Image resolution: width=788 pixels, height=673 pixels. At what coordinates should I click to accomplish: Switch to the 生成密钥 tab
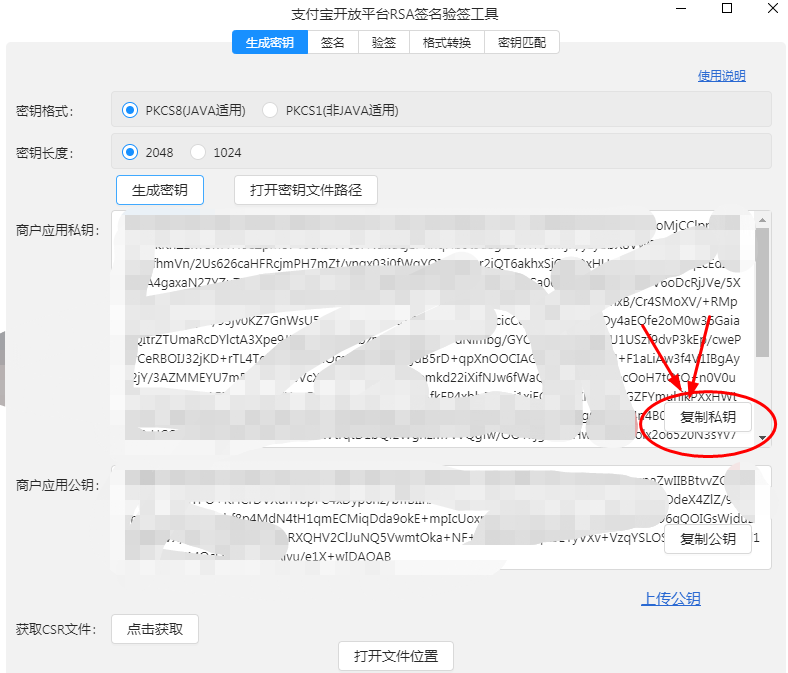(x=270, y=42)
